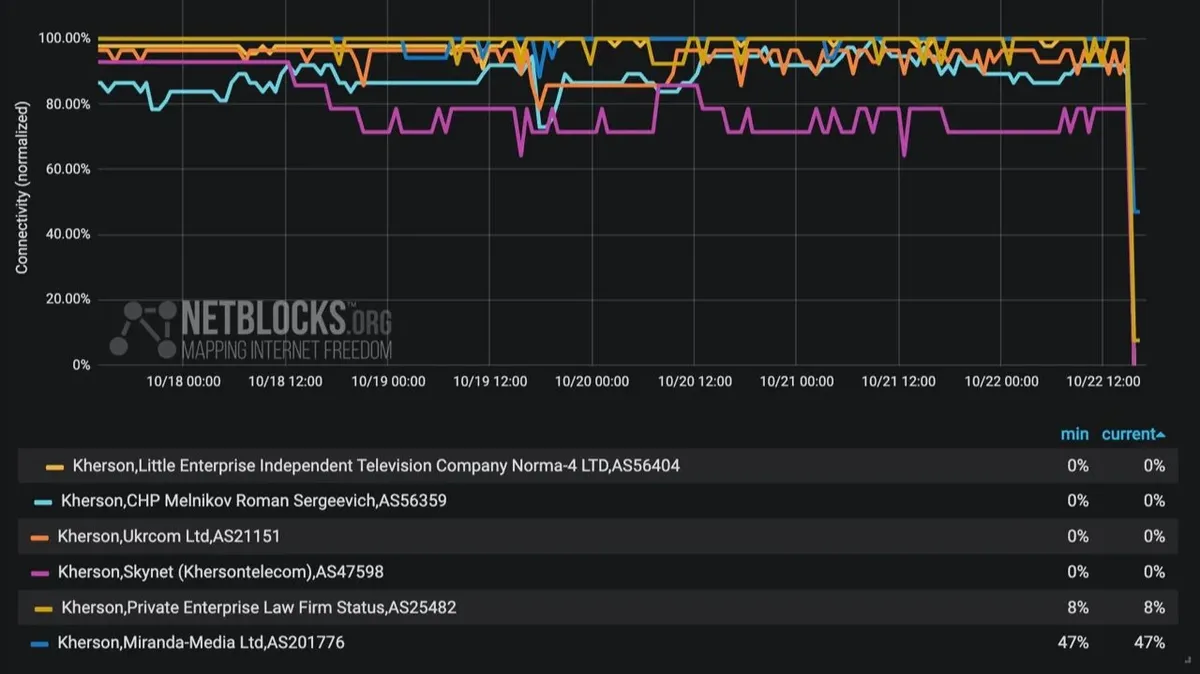
Task: Click the NetBlocks network logo icon
Action: pyautogui.click(x=142, y=327)
